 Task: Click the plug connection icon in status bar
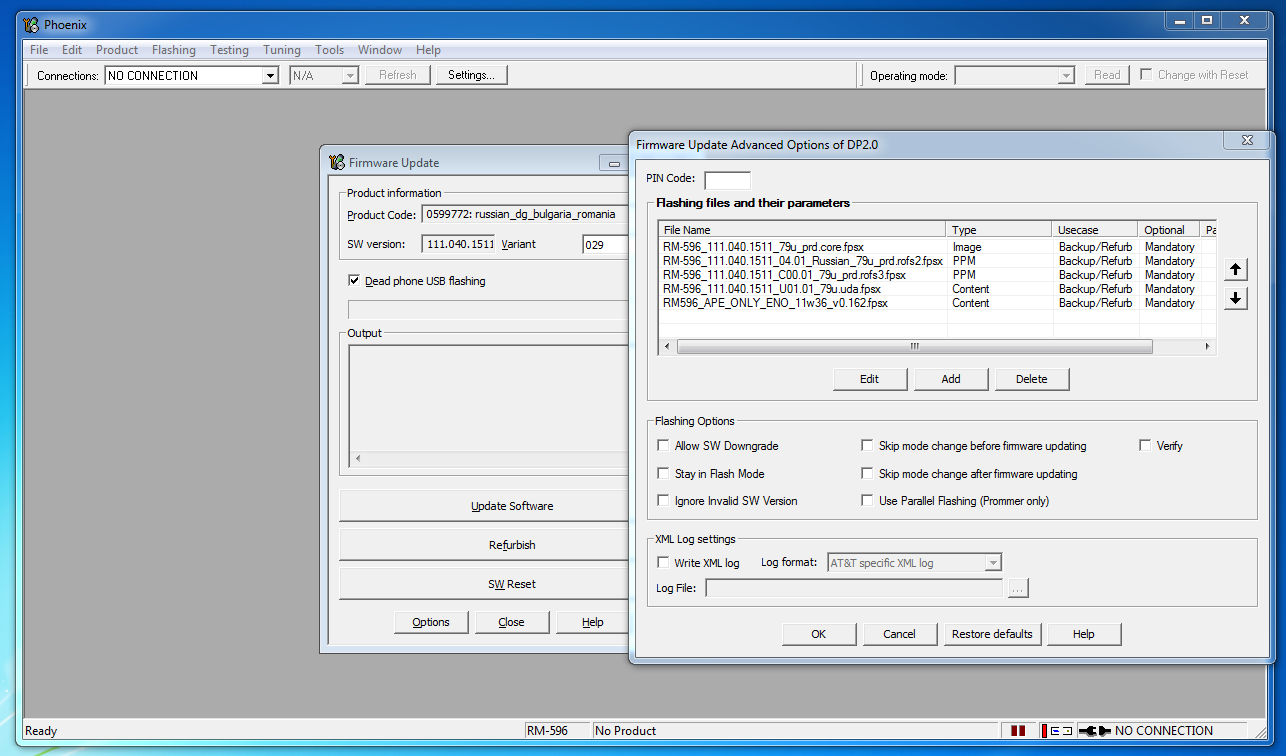pos(1096,731)
